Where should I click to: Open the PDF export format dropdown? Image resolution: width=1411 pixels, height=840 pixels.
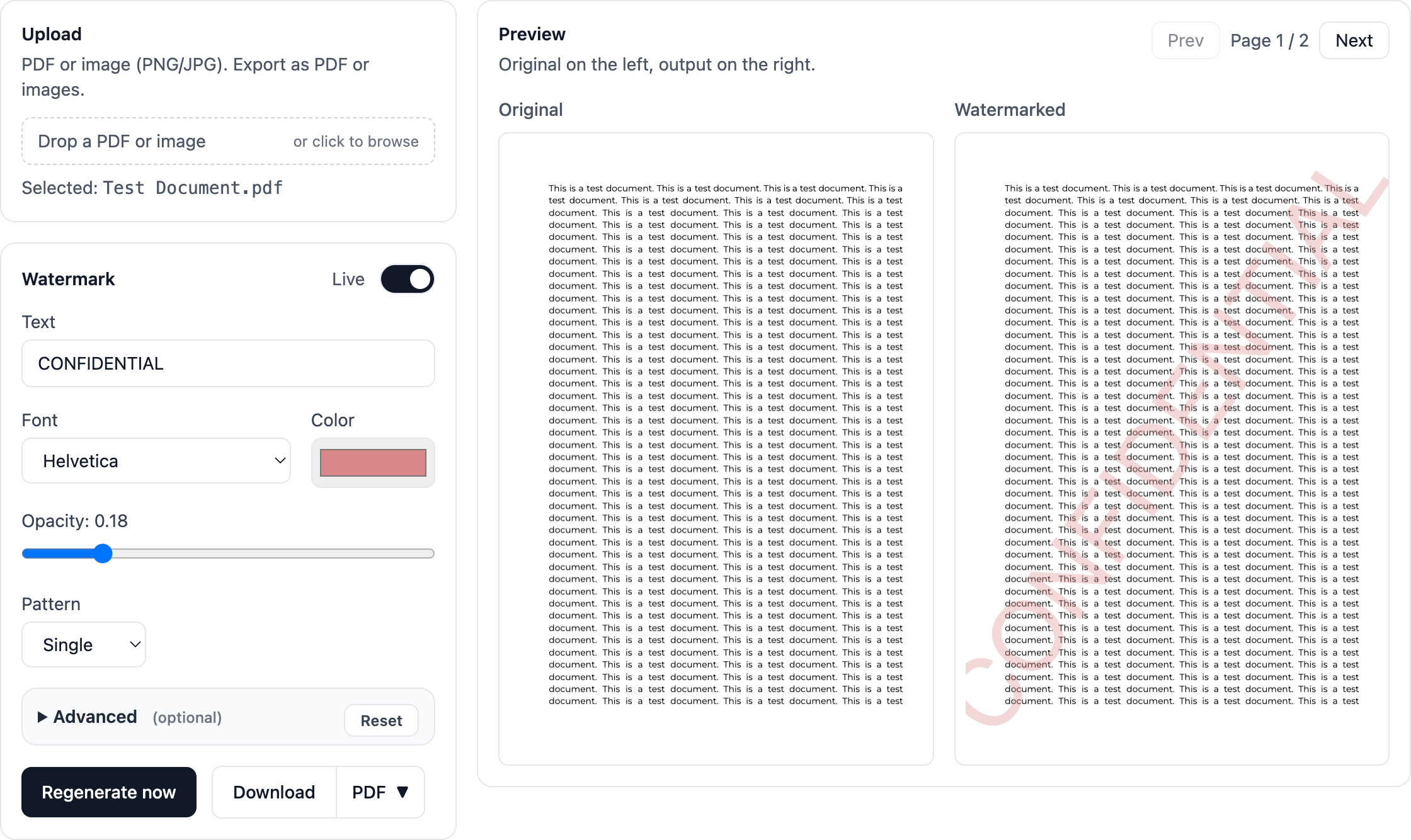click(380, 792)
